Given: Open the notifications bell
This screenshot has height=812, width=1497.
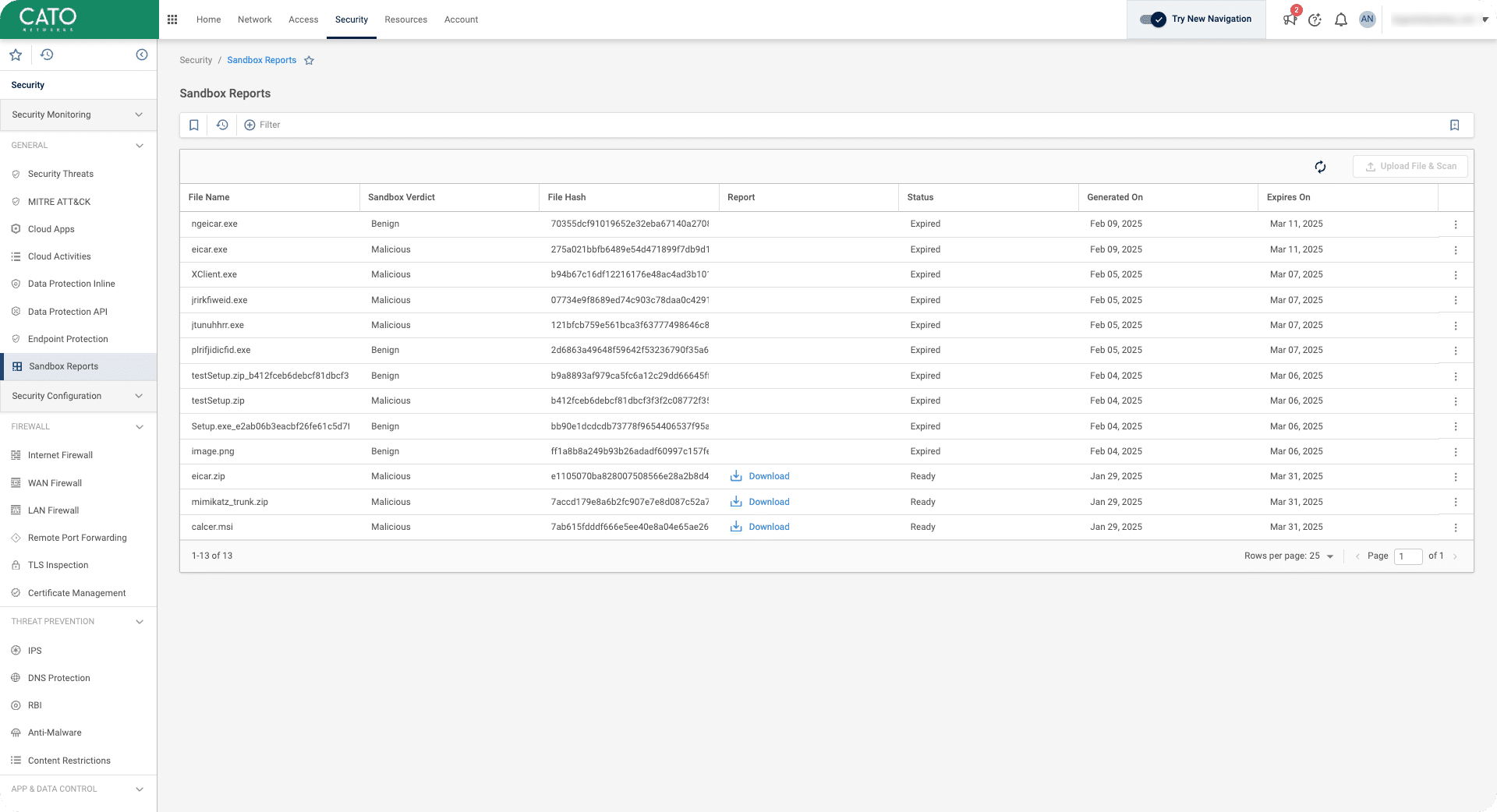Looking at the screenshot, I should tap(1341, 19).
